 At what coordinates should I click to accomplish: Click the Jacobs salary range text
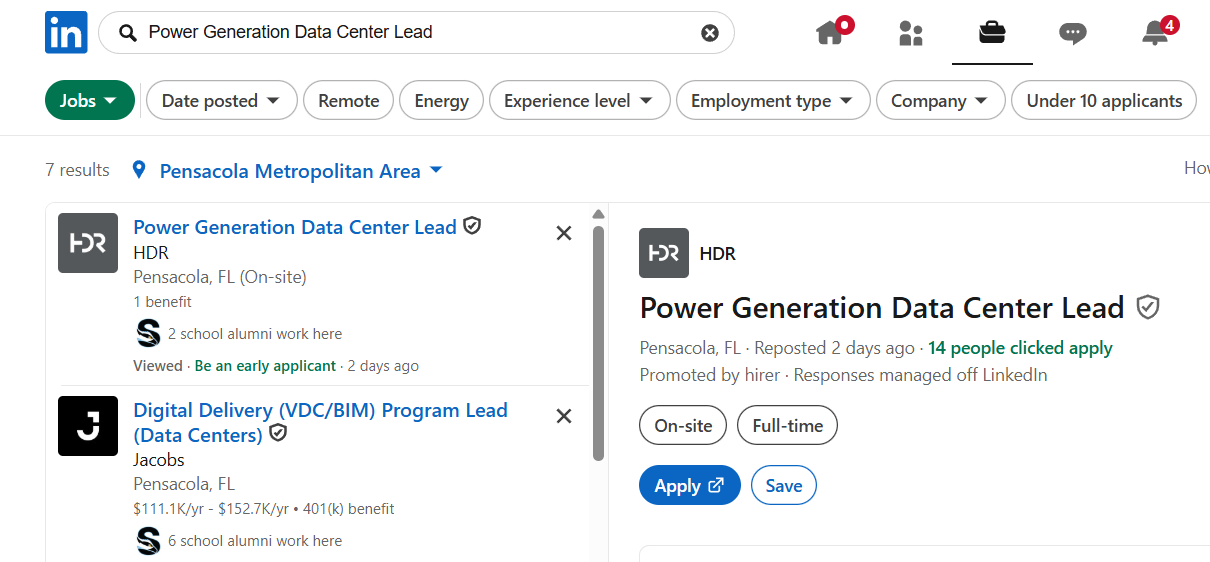click(211, 509)
